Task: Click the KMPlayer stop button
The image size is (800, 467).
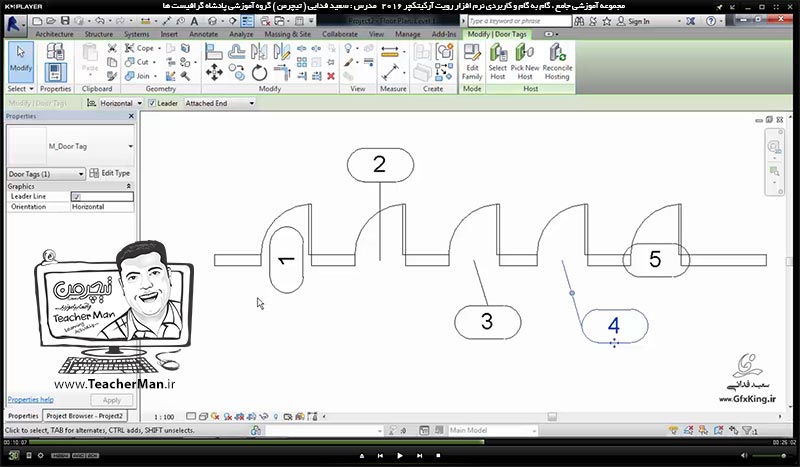Action: click(x=438, y=455)
